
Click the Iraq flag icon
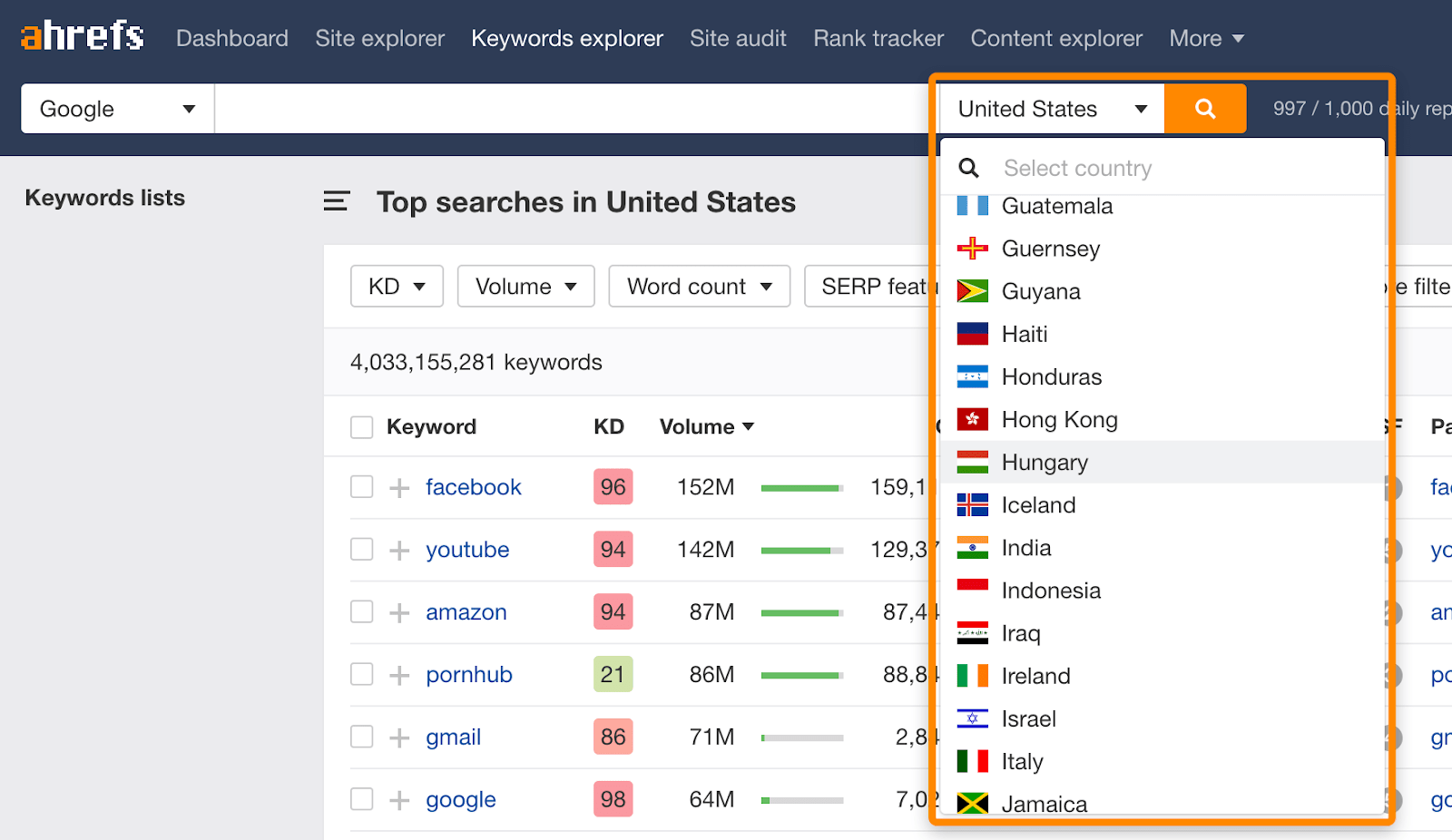[x=973, y=633]
